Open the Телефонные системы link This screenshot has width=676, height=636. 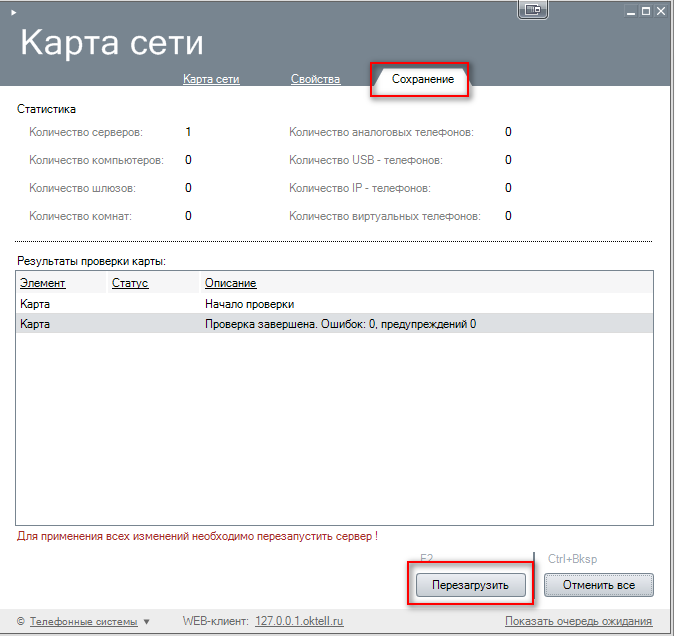pyautogui.click(x=84, y=621)
